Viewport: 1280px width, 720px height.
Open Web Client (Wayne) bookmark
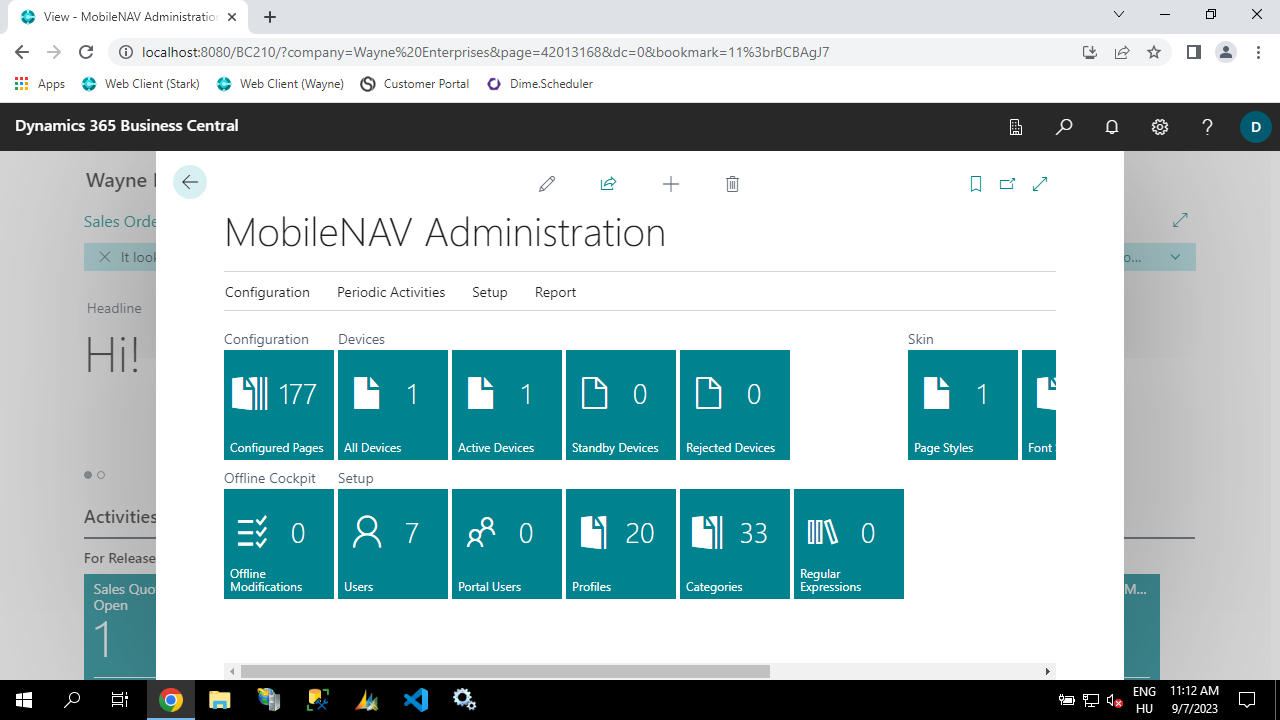pos(280,84)
